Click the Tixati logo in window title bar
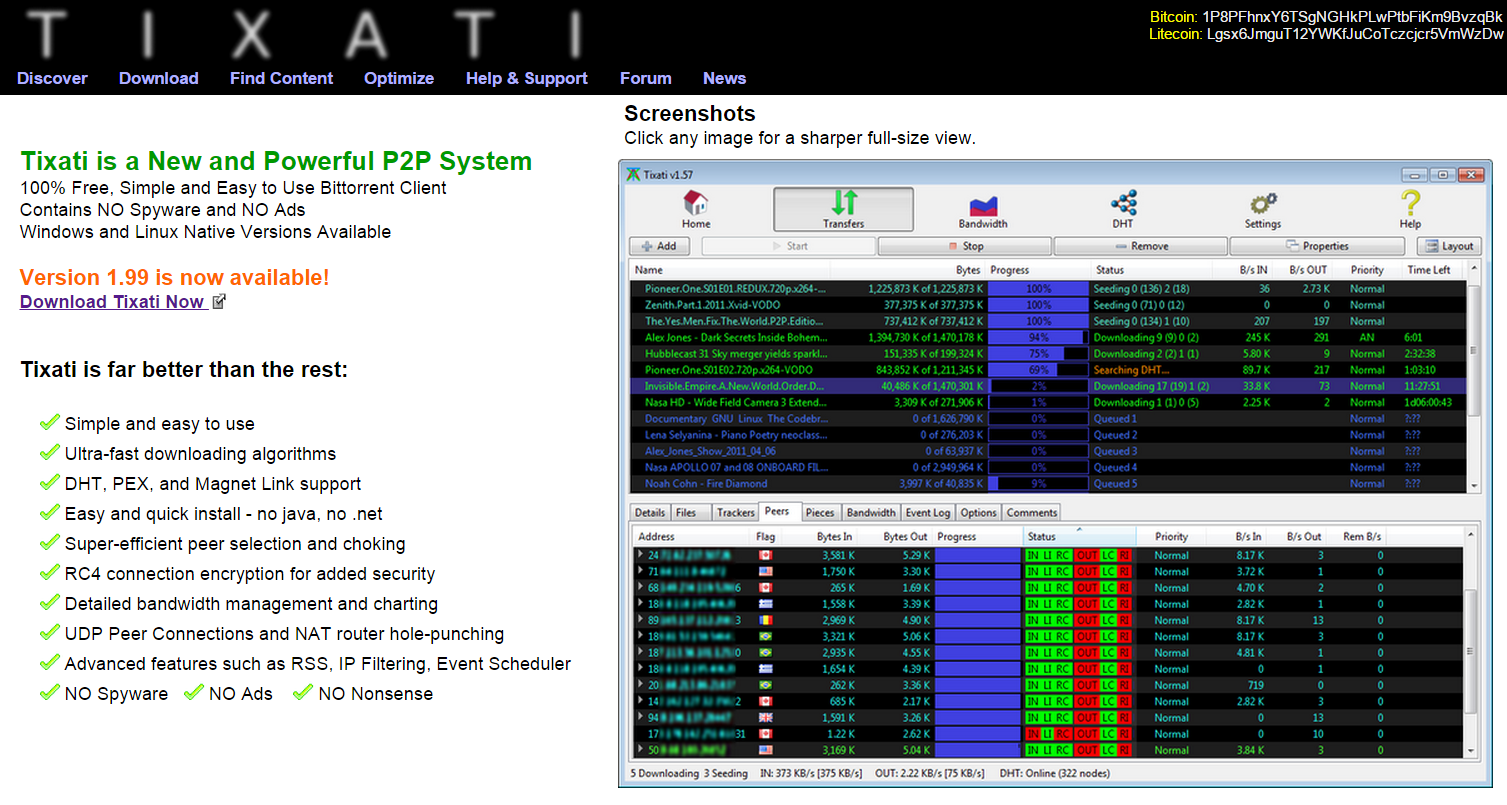This screenshot has width=1507, height=805. [633, 174]
